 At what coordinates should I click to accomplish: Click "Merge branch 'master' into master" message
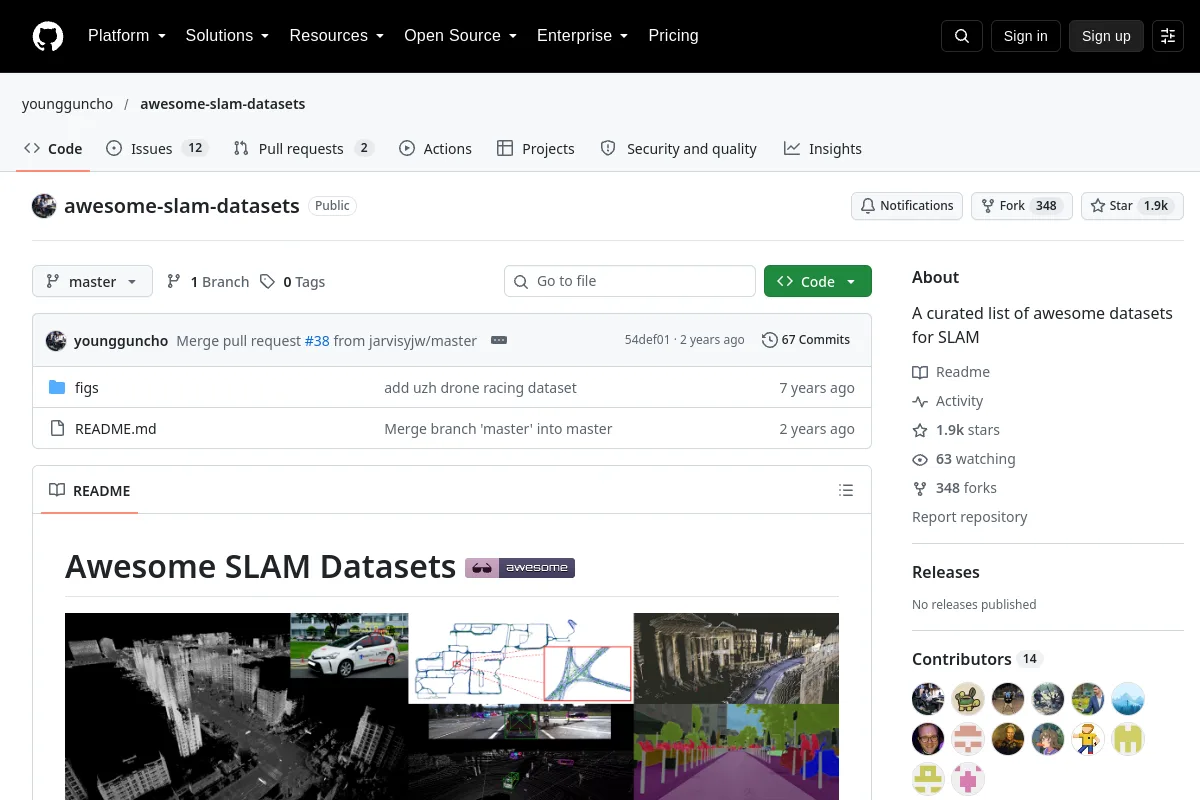(x=498, y=429)
